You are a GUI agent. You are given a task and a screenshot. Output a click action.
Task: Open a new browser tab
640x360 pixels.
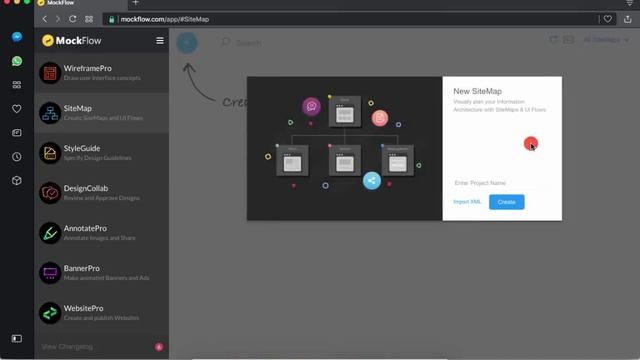coord(136,3)
